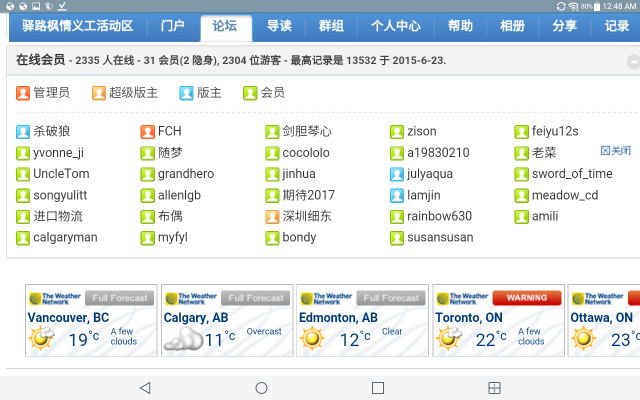Viewport: 640px width, 400px height.
Task: Open the recent apps square button
Action: click(378, 387)
